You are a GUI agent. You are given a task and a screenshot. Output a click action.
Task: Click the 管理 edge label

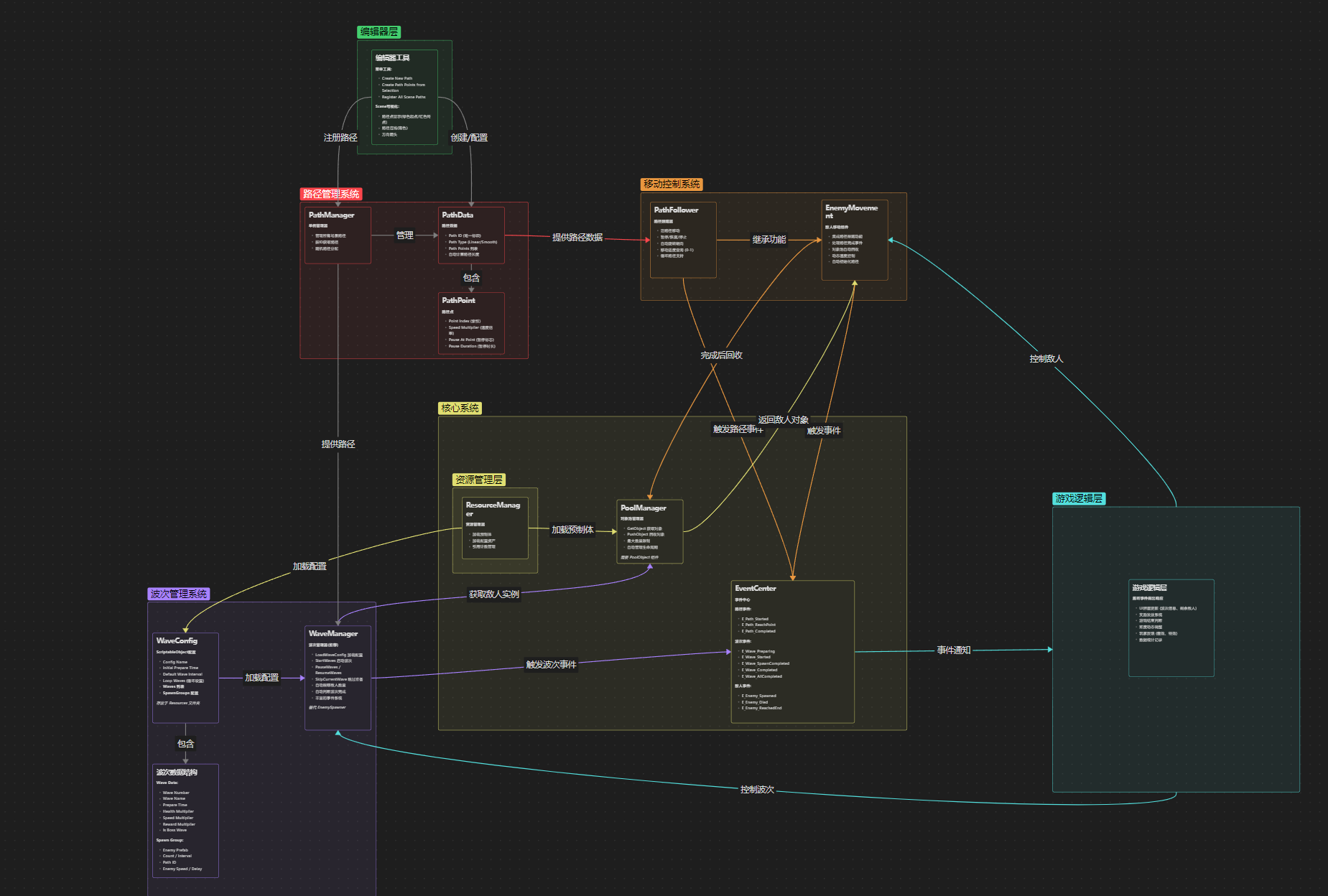tap(405, 235)
